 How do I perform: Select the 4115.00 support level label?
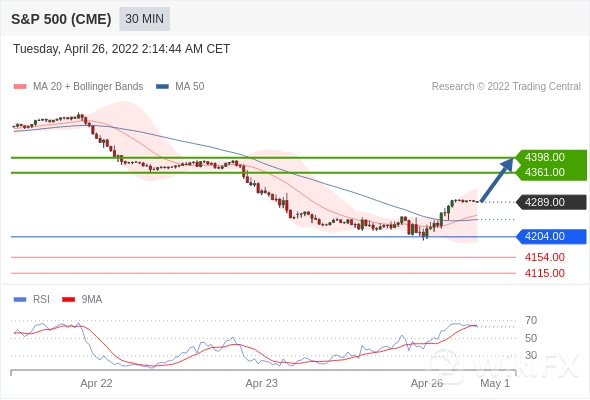545,273
